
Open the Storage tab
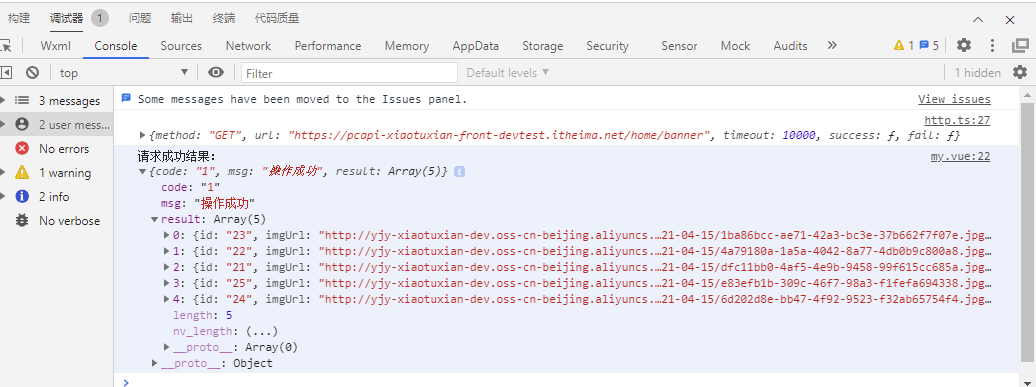542,46
